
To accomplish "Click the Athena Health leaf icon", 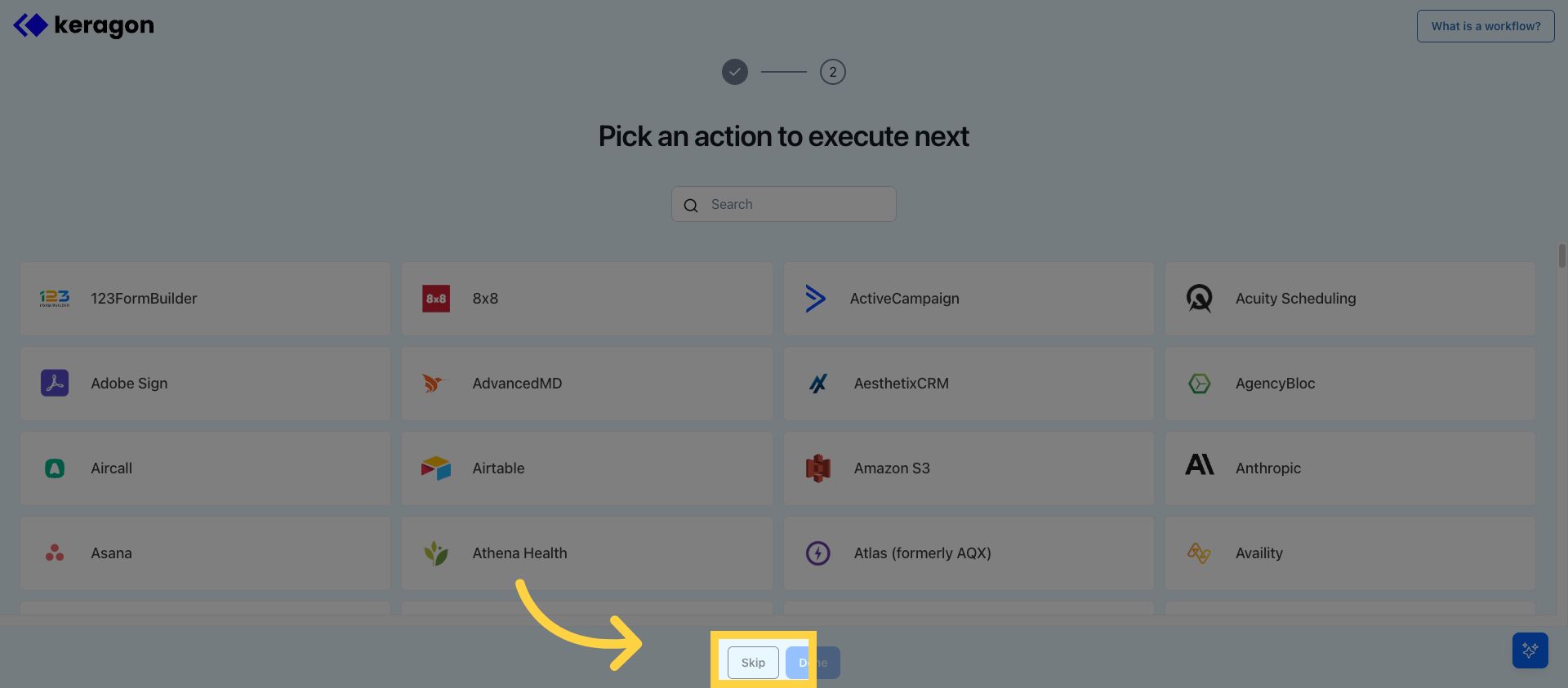I will 436,553.
